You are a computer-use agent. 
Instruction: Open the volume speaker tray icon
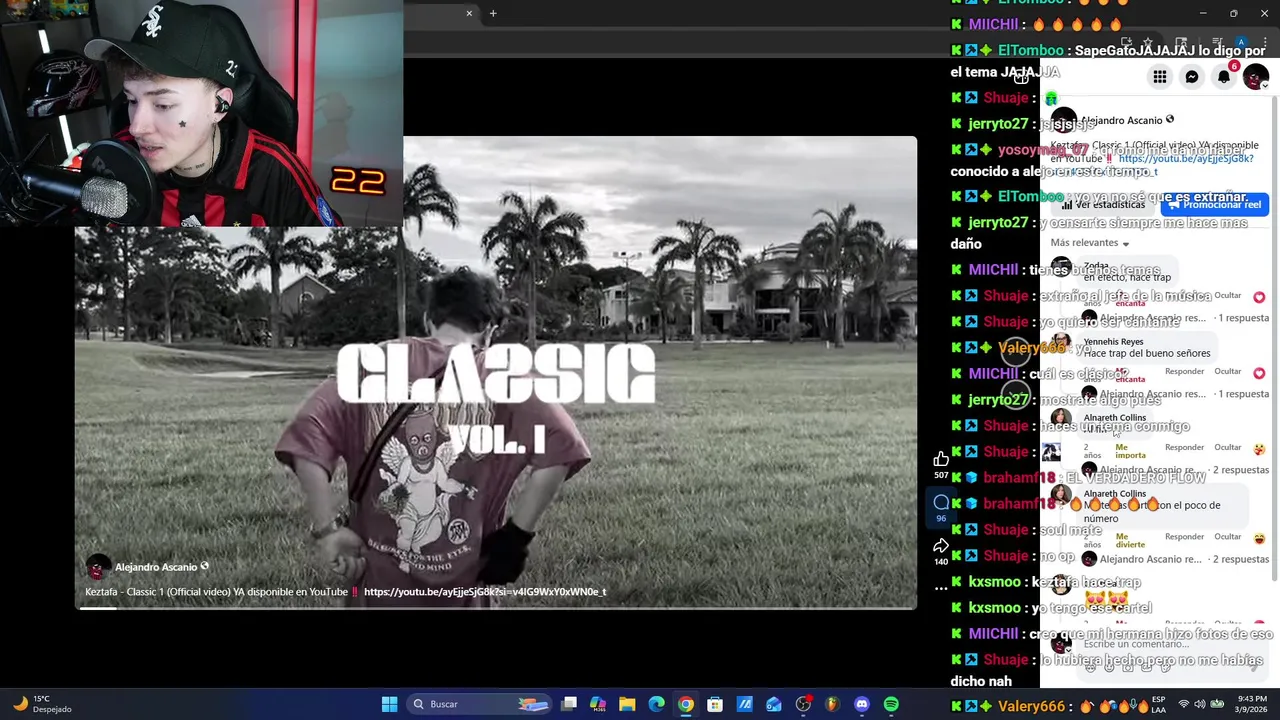[x=1200, y=704]
